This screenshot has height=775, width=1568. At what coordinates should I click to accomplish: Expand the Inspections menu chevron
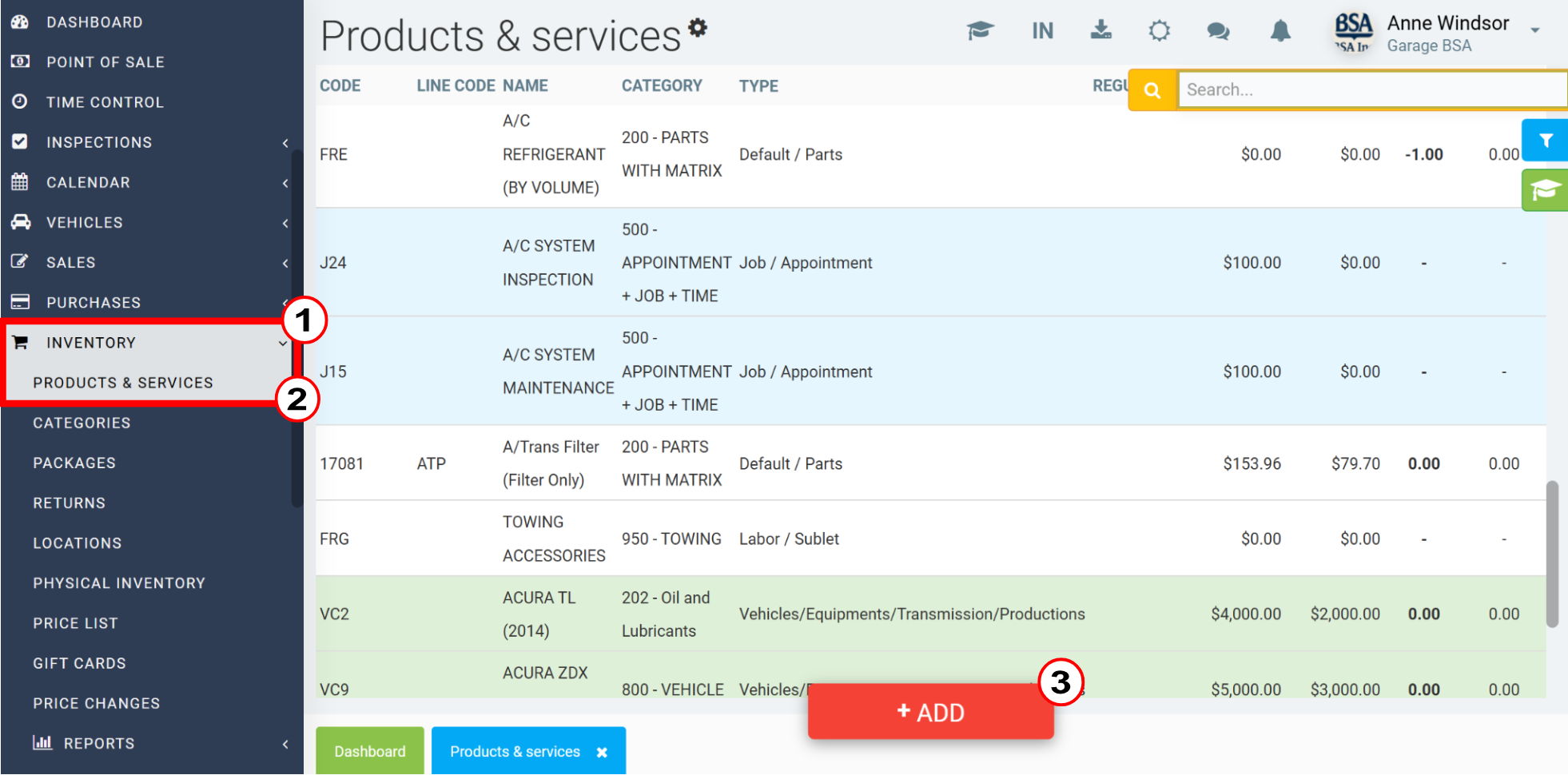[x=285, y=143]
